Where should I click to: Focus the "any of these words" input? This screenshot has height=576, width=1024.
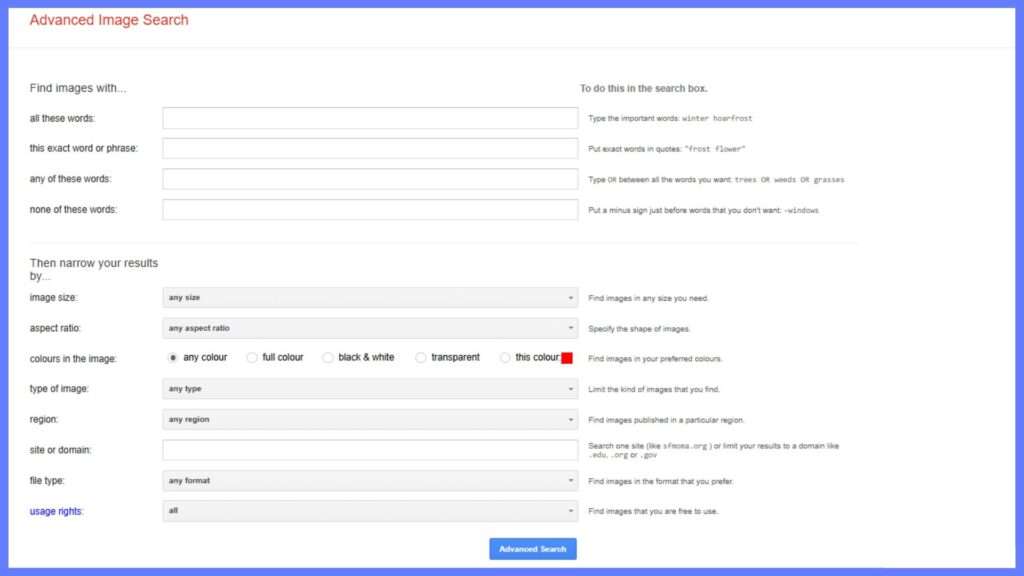370,179
